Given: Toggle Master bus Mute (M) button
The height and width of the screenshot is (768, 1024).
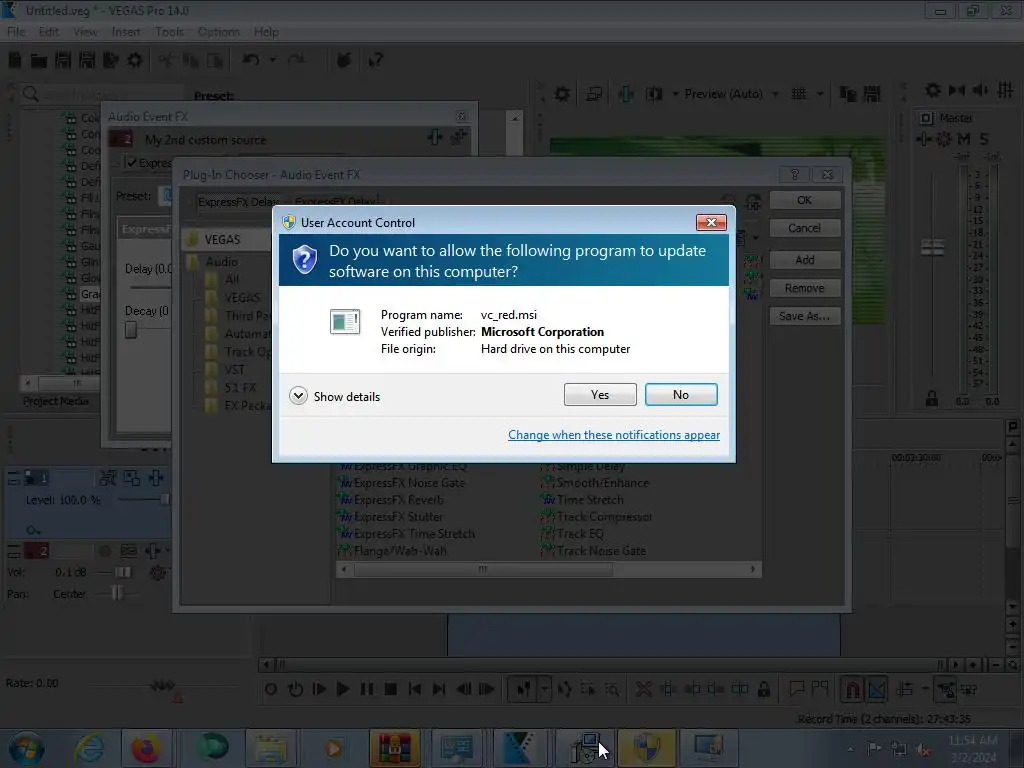Looking at the screenshot, I should tap(964, 138).
